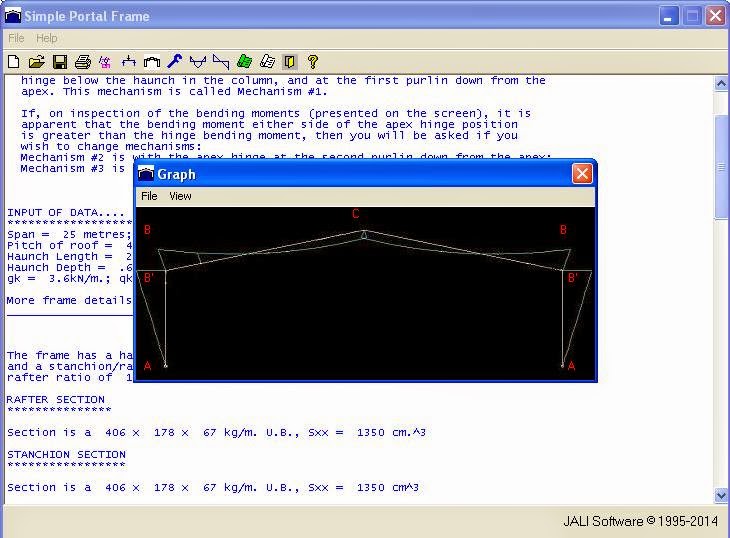
Task: Save using the floppy disk icon
Action: click(x=60, y=62)
